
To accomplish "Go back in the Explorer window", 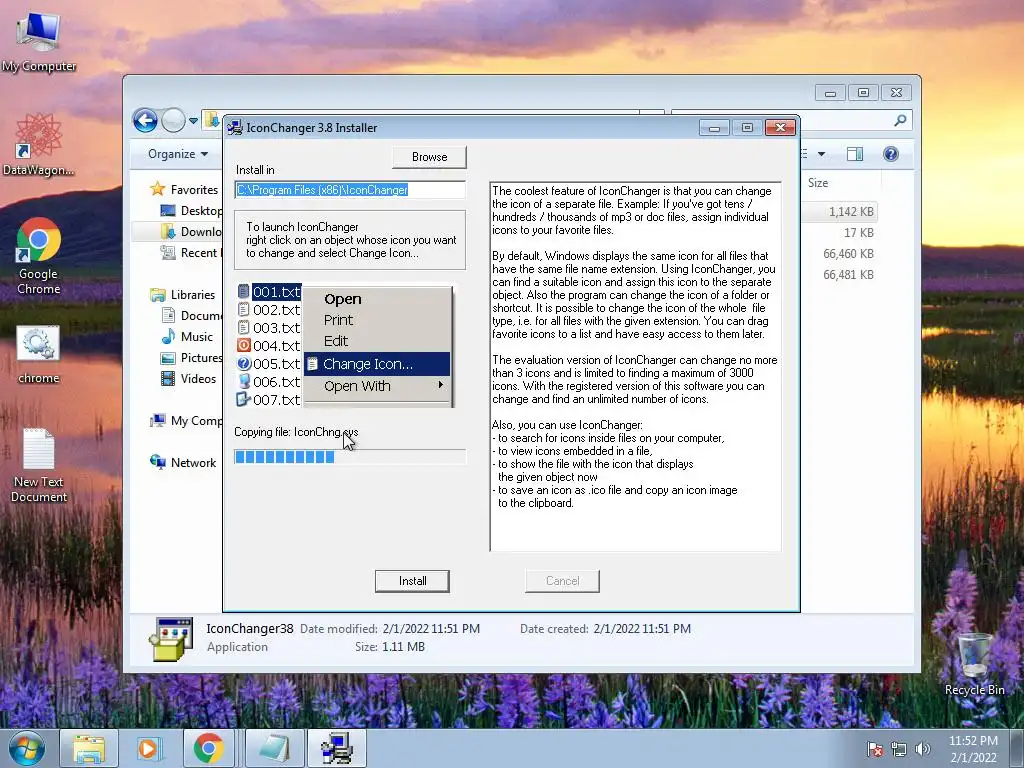I will tap(145, 120).
